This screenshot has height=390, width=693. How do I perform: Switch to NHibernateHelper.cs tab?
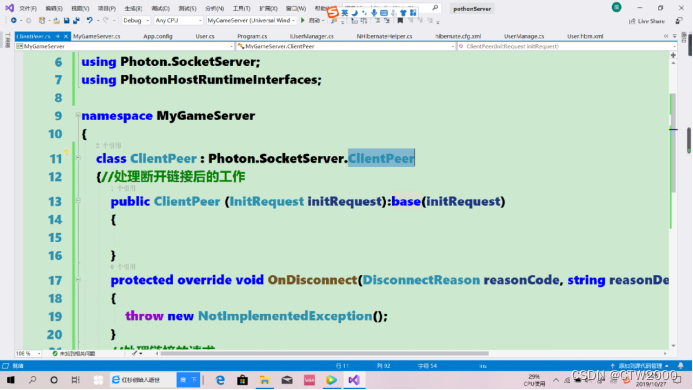point(385,36)
